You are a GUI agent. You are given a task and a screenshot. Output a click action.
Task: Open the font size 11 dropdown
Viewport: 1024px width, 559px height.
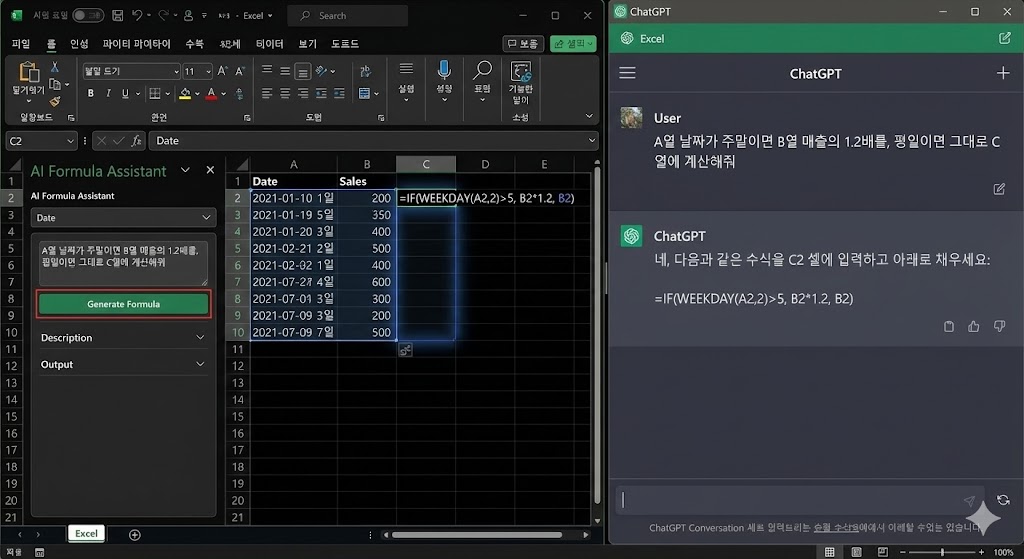[x=208, y=71]
